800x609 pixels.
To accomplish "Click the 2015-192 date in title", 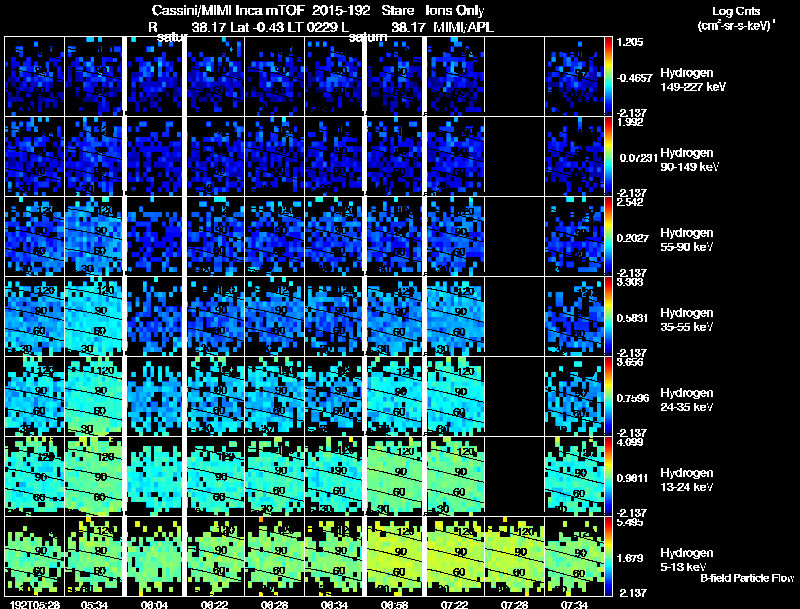I will pos(340,11).
